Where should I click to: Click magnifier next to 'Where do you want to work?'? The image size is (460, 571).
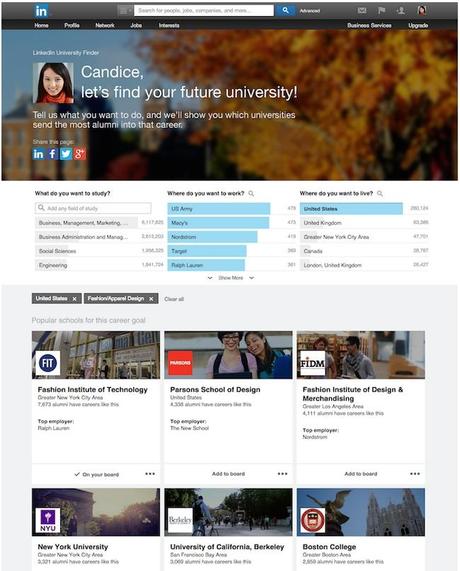(251, 194)
